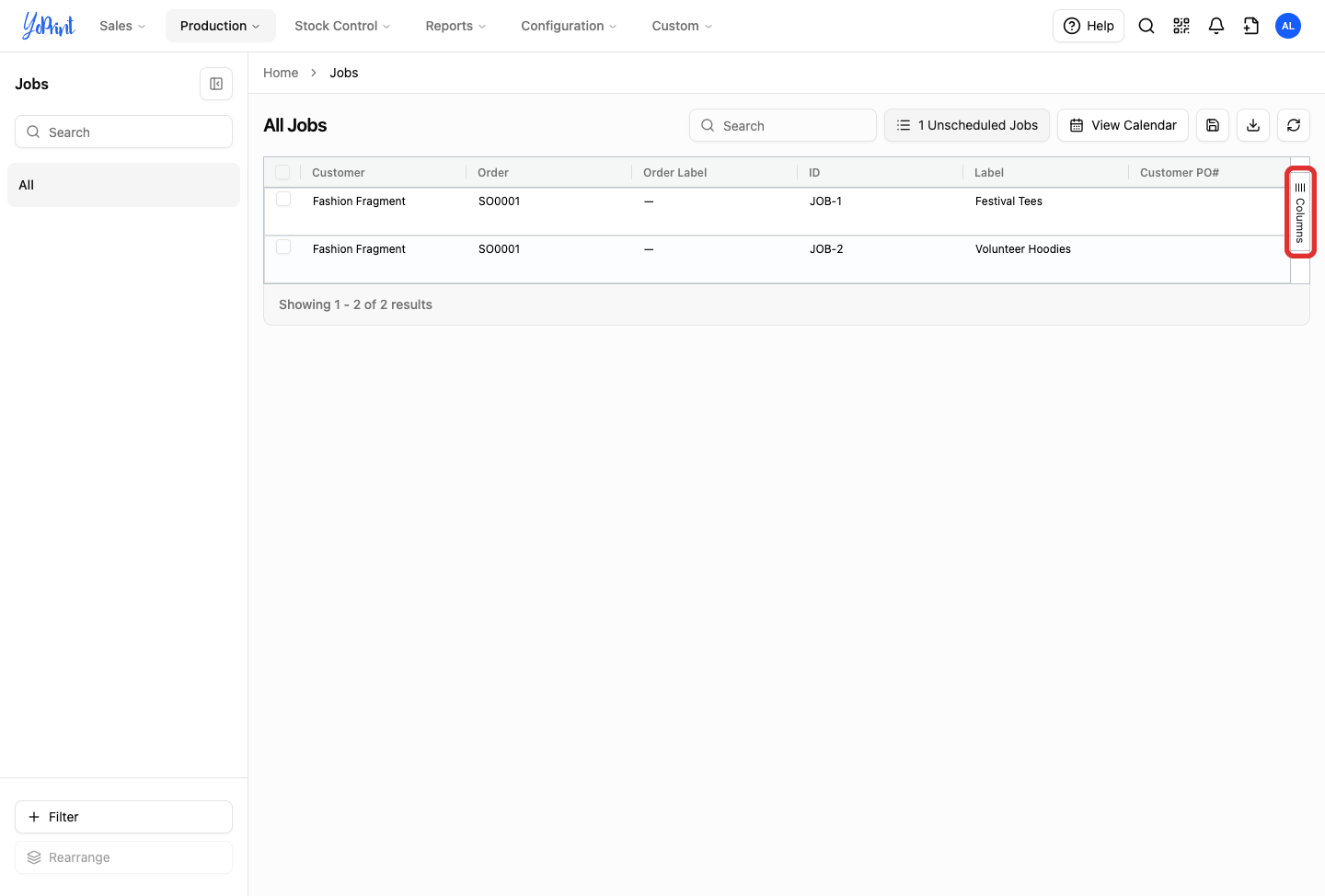This screenshot has width=1325, height=896.
Task: Open View Calendar
Action: [1123, 125]
